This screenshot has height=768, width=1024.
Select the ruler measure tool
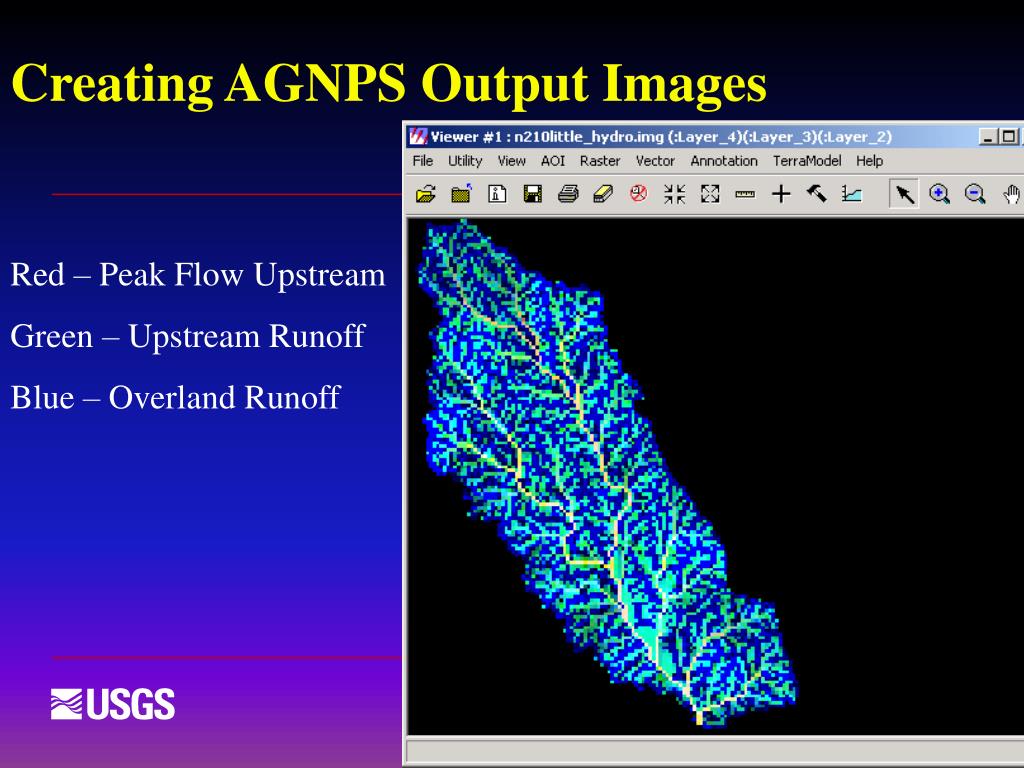(744, 194)
